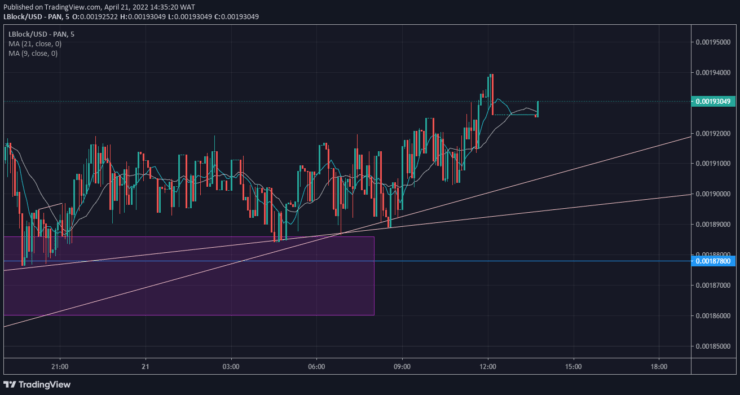Click the 0.00195000 price axis value
The width and height of the screenshot is (740, 395).
714,42
